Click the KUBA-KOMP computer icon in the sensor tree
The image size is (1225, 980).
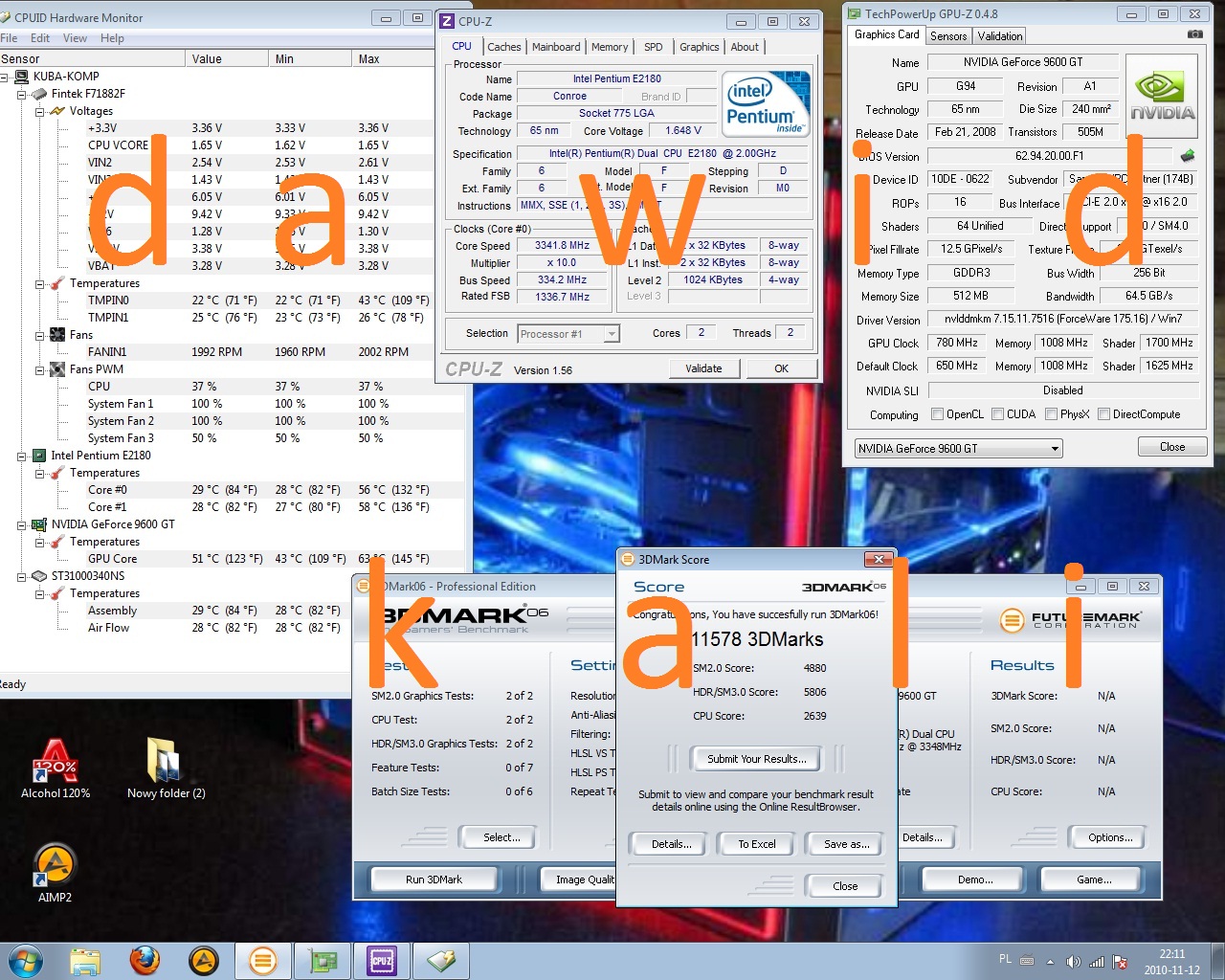pos(20,77)
